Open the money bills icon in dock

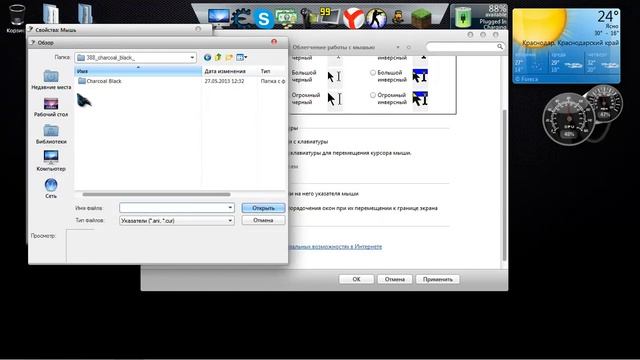pyautogui.click(x=286, y=18)
